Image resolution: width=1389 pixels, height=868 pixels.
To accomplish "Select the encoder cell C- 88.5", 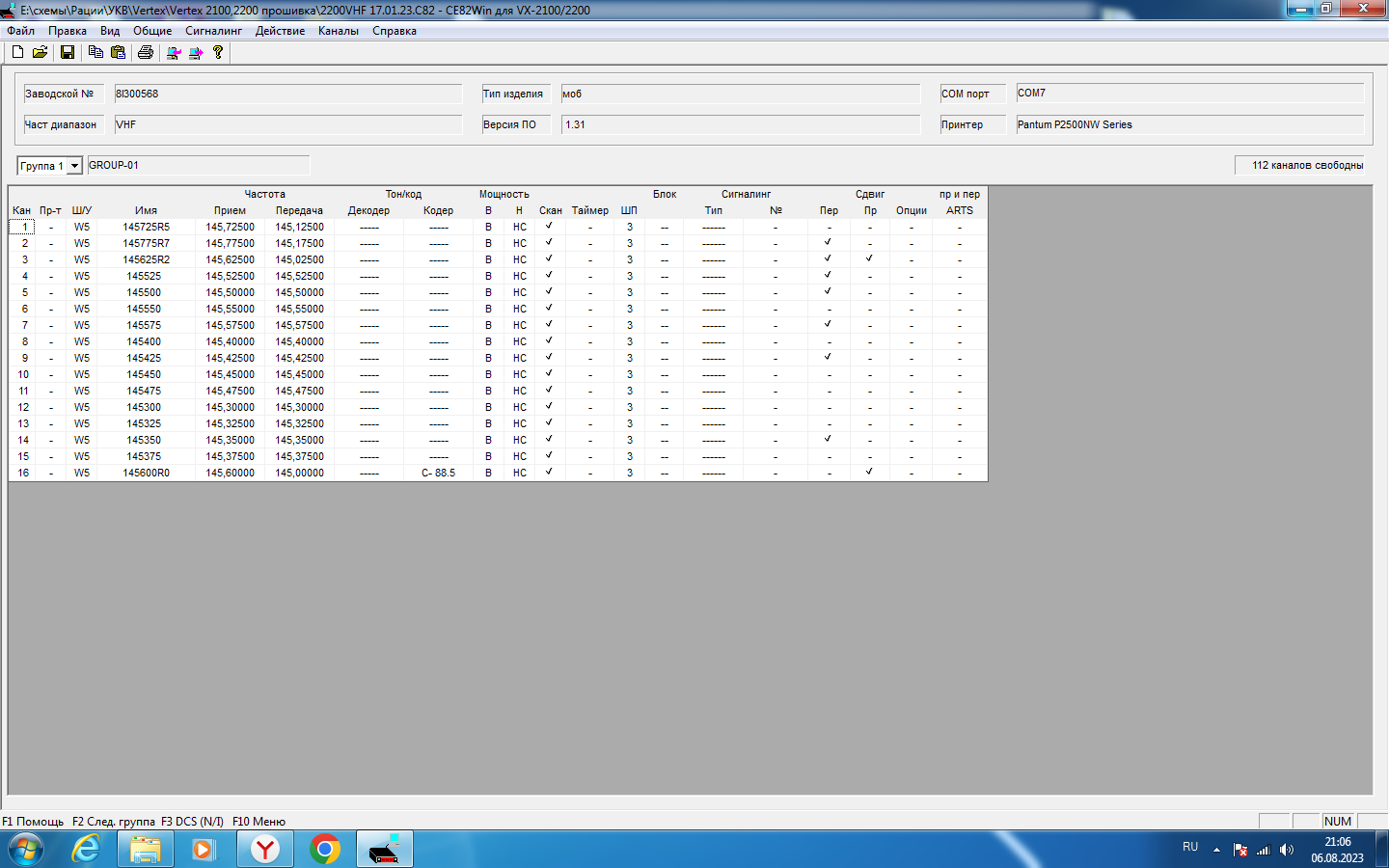I will 438,473.
